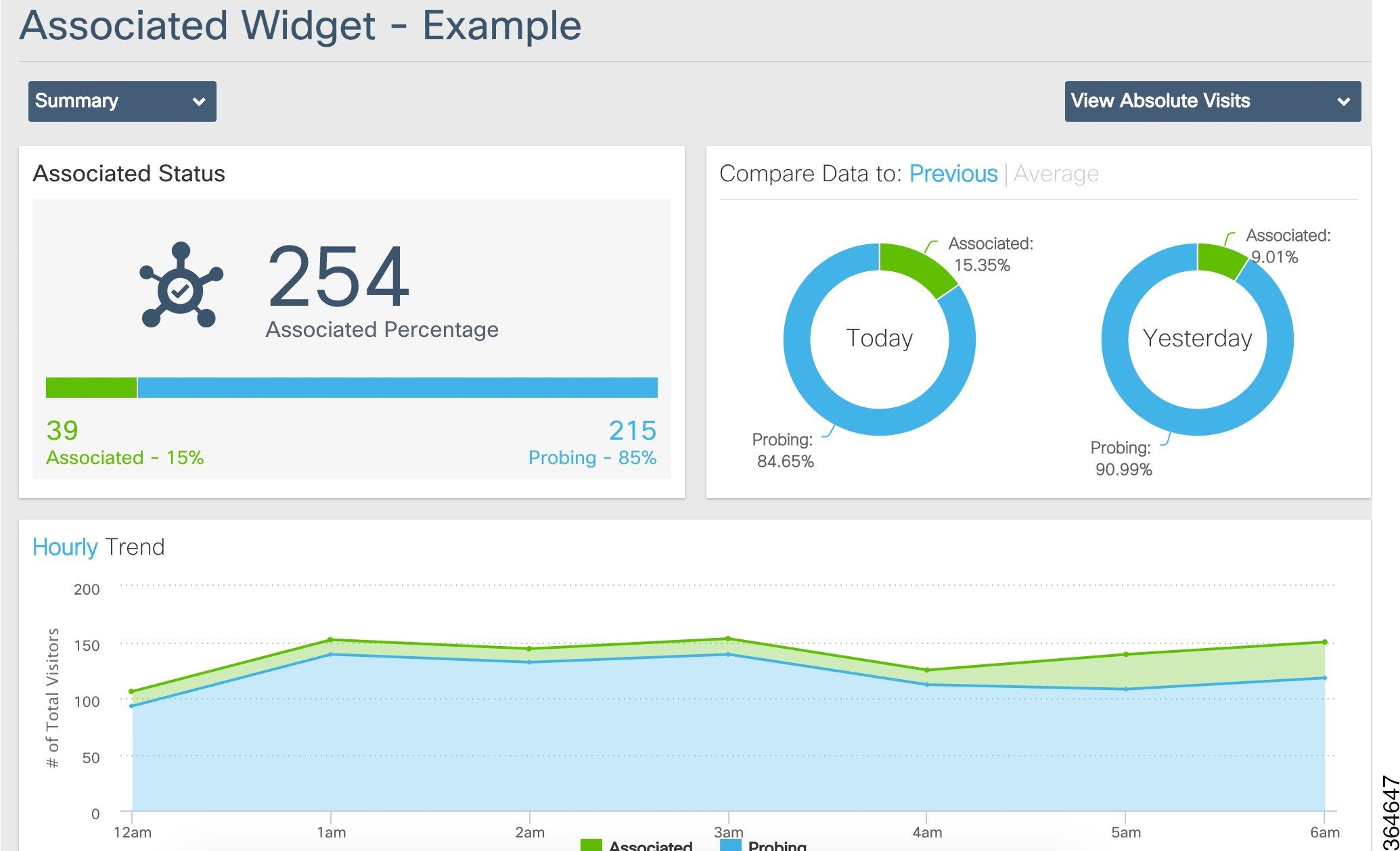Click the 3am Associated data point

point(728,639)
